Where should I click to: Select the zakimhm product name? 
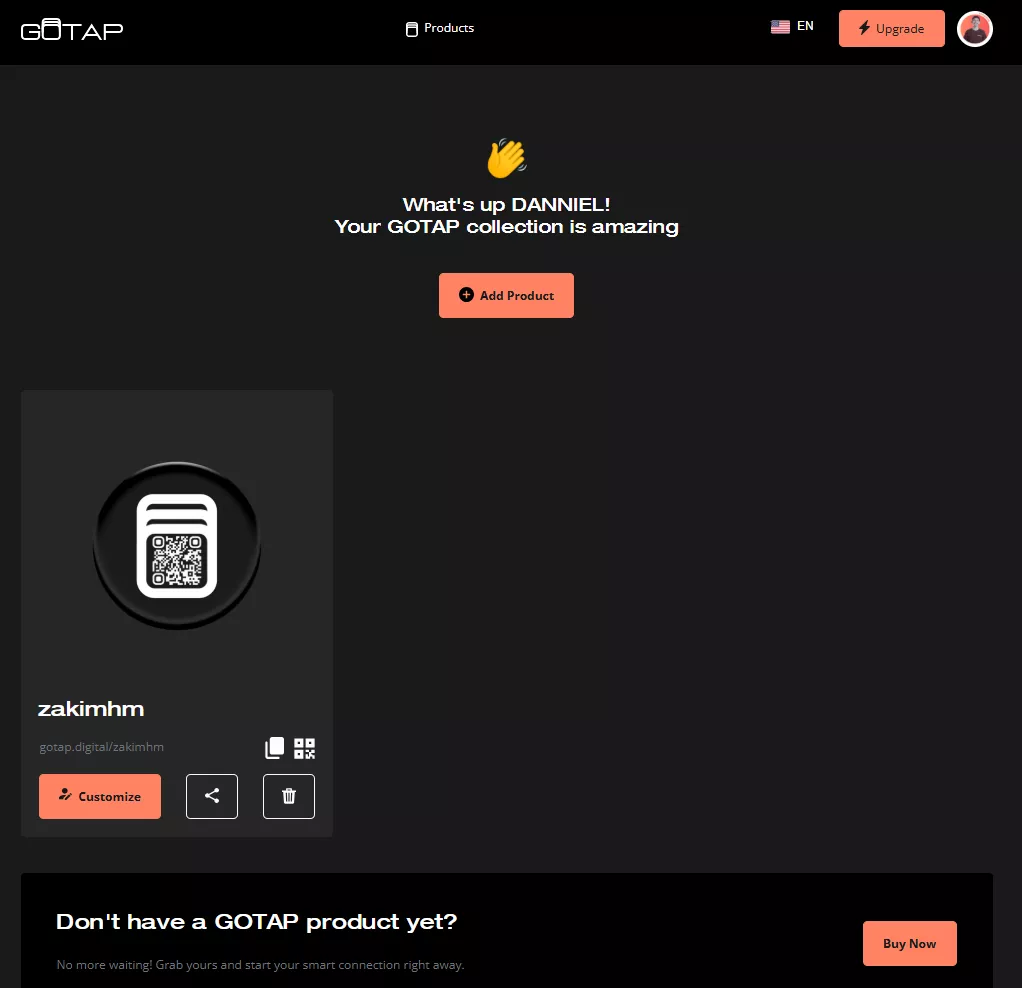point(91,709)
